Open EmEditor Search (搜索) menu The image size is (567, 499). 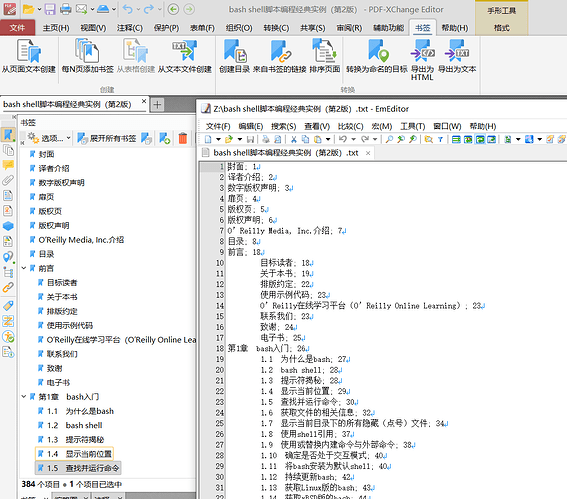284,126
